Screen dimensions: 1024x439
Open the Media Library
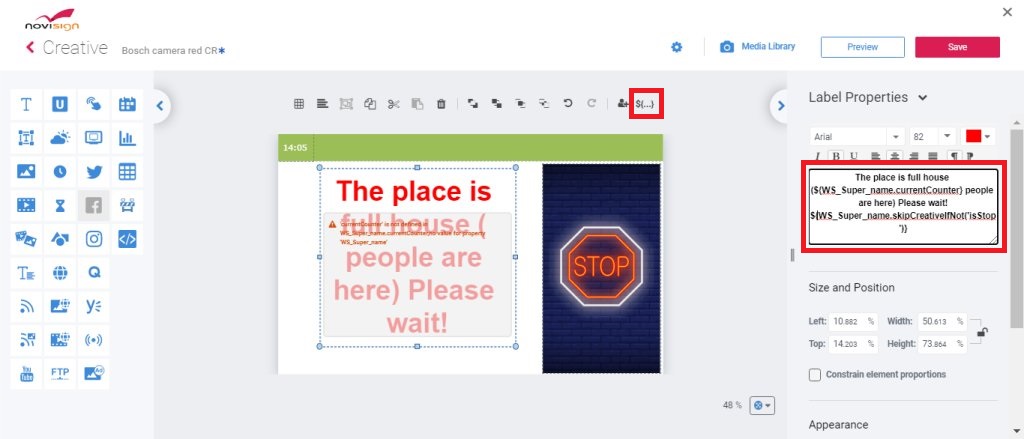tap(758, 47)
